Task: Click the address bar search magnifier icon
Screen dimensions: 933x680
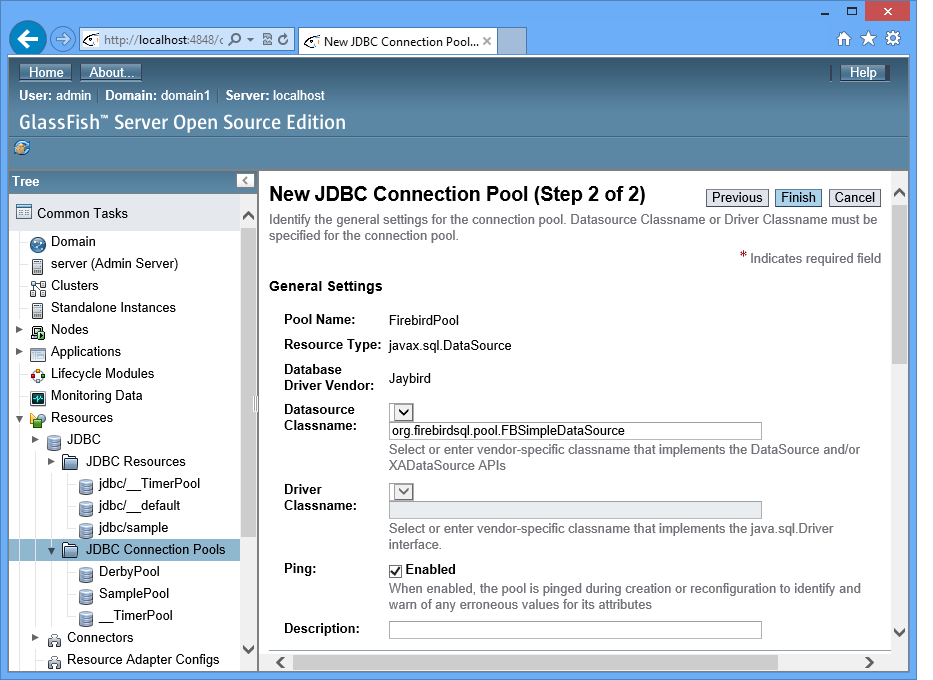Action: (235, 39)
